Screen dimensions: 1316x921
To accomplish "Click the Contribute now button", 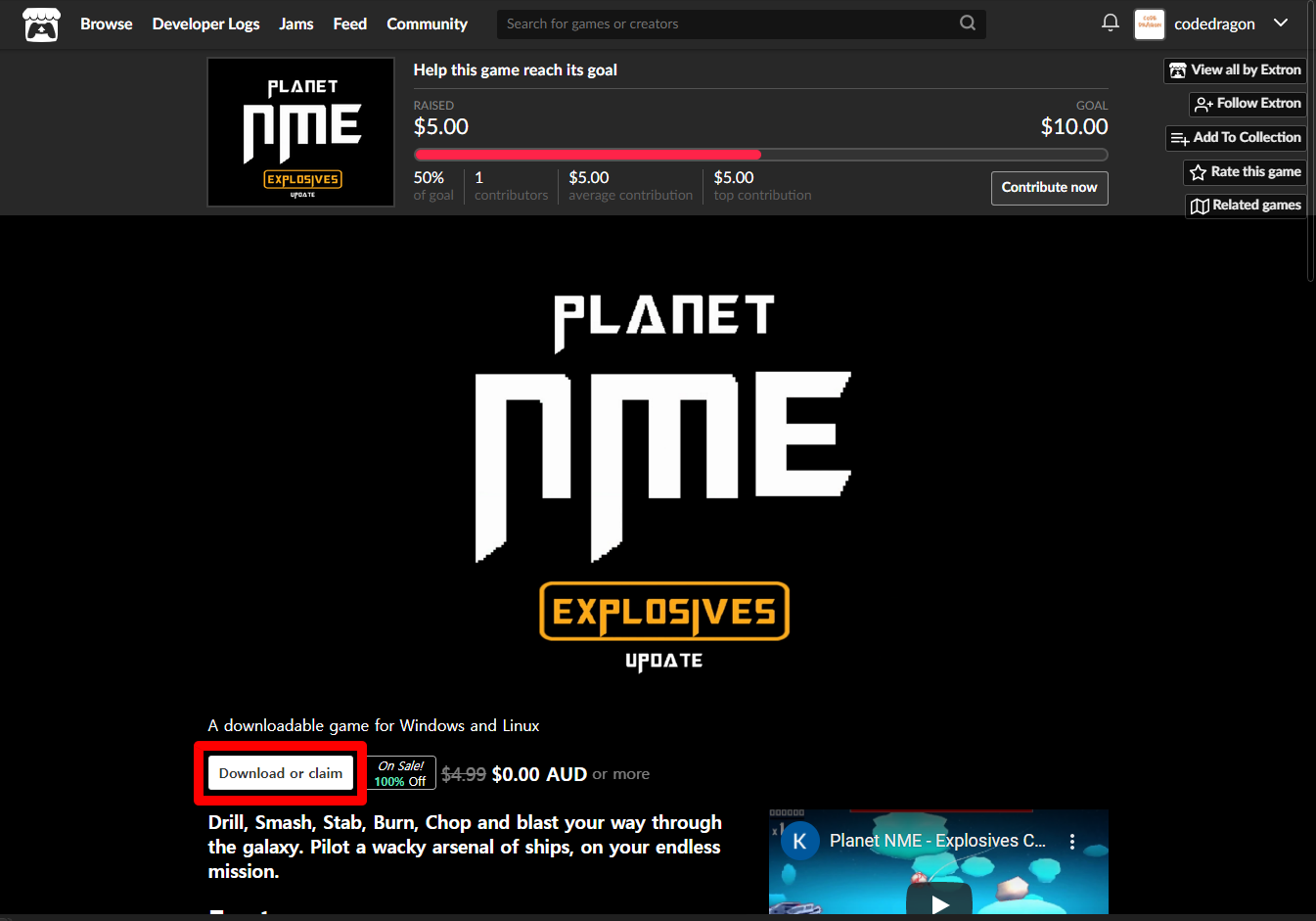I will point(1049,188).
